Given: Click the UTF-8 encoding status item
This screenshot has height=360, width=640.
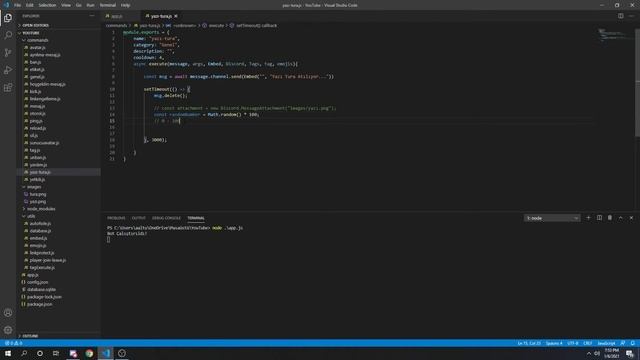Looking at the screenshot, I should (x=573, y=343).
